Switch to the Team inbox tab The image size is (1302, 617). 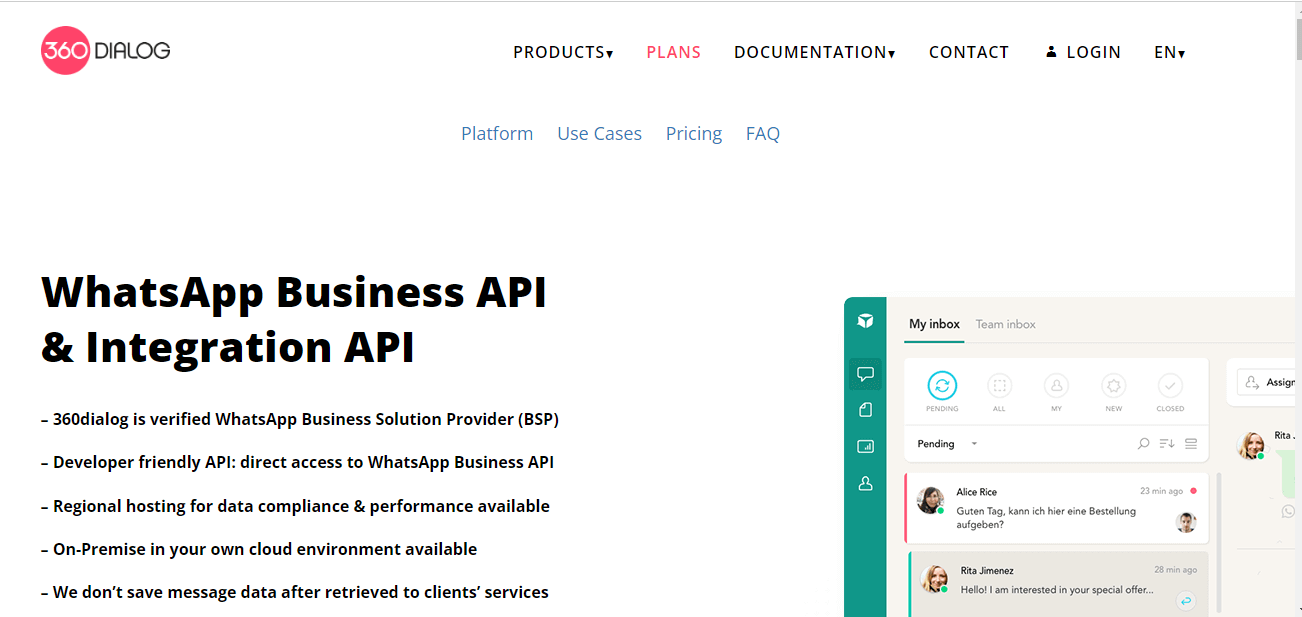pos(1006,324)
